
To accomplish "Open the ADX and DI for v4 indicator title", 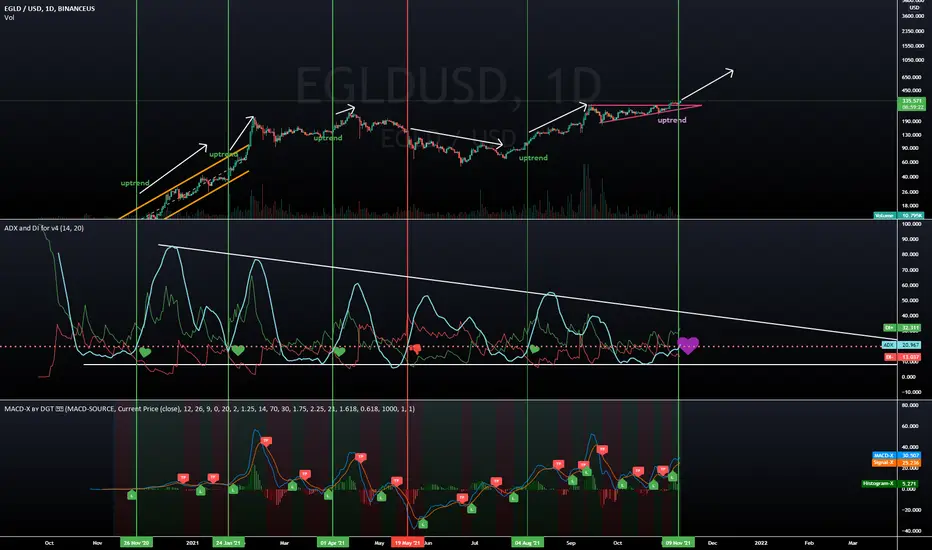I will coord(44,228).
